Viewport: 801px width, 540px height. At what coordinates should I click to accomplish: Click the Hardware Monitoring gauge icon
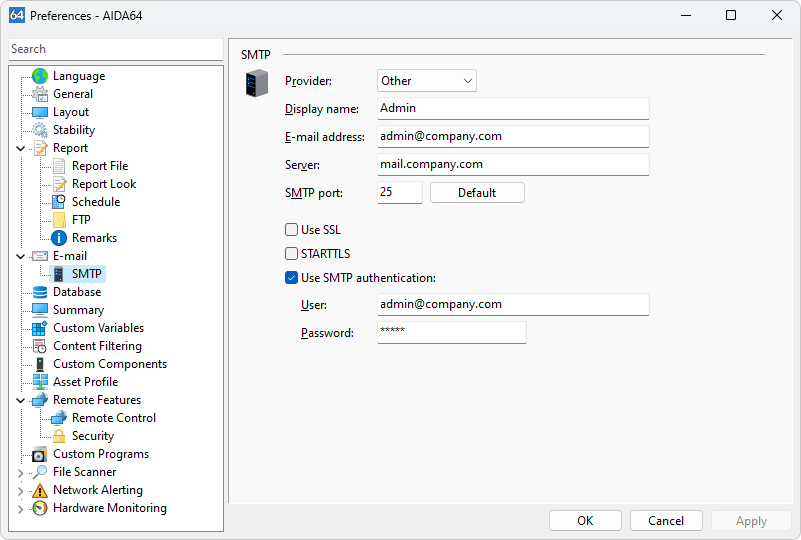(40, 508)
